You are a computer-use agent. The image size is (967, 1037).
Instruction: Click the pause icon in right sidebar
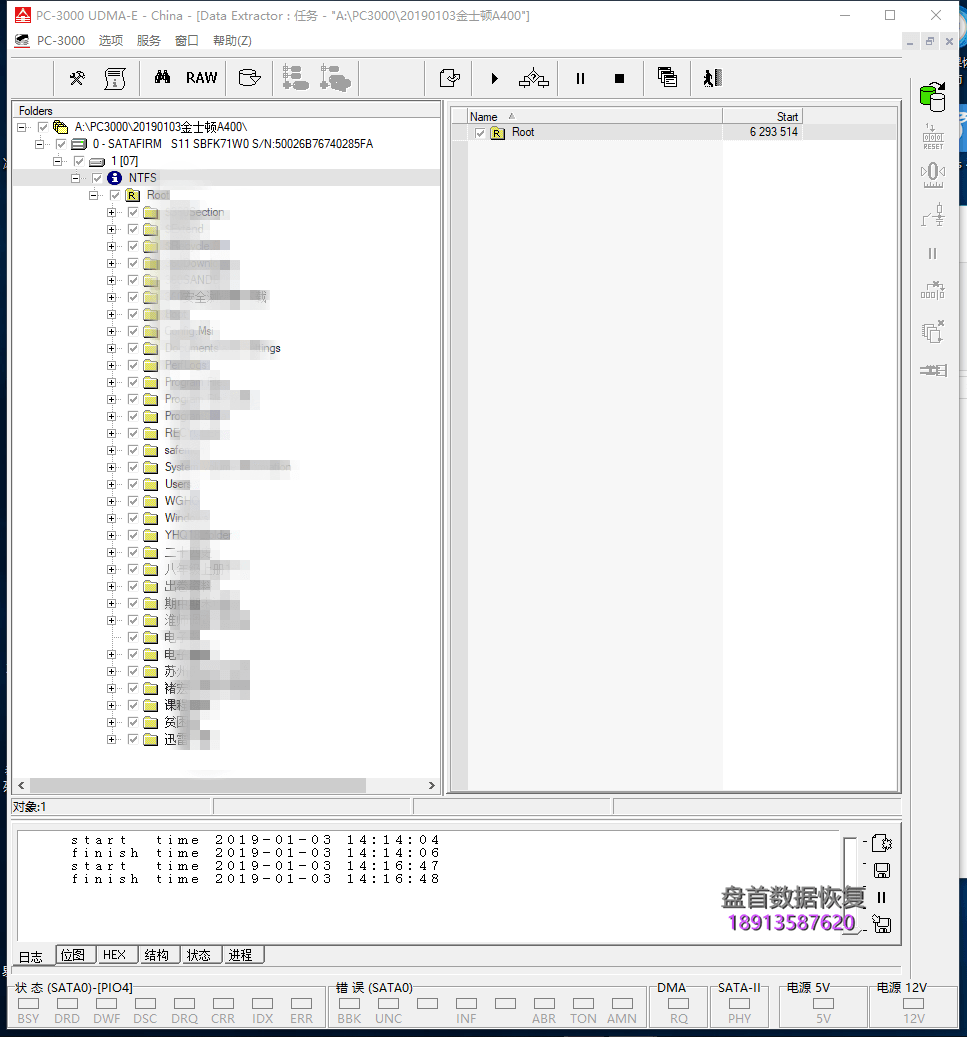(x=933, y=253)
